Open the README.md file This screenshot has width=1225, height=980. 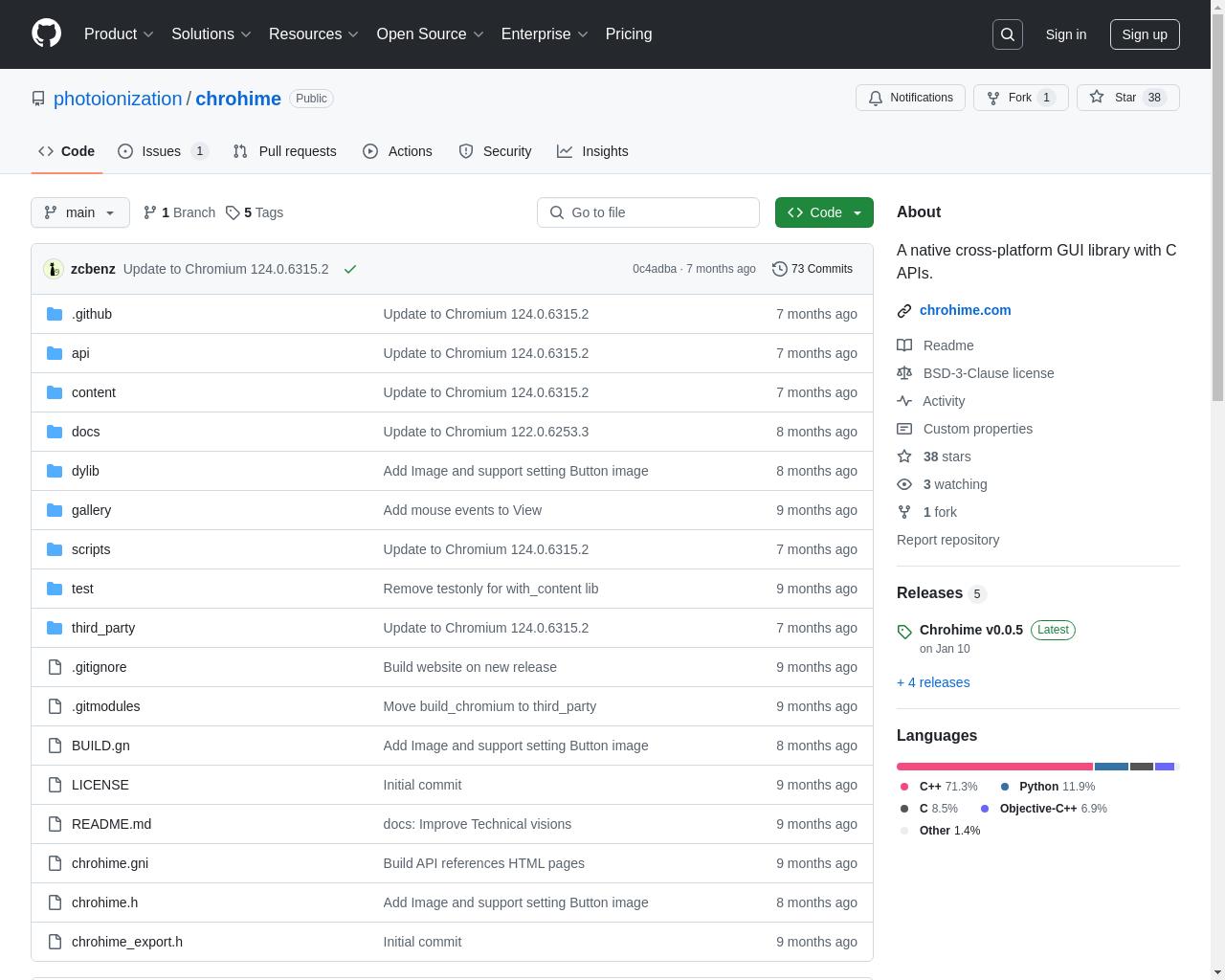coord(111,824)
